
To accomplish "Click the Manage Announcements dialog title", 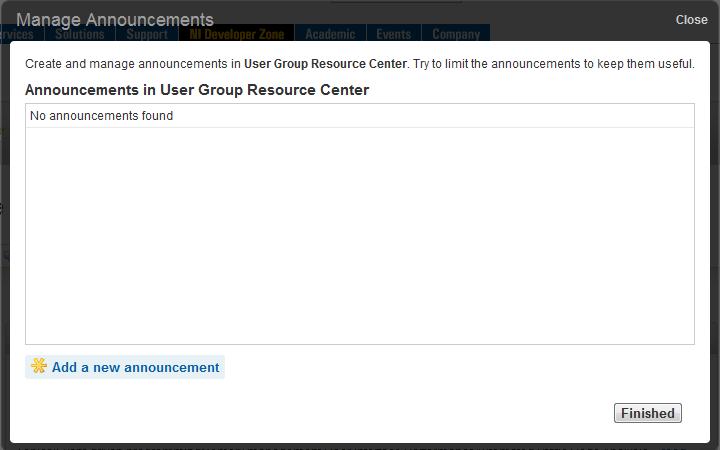I will (115, 19).
